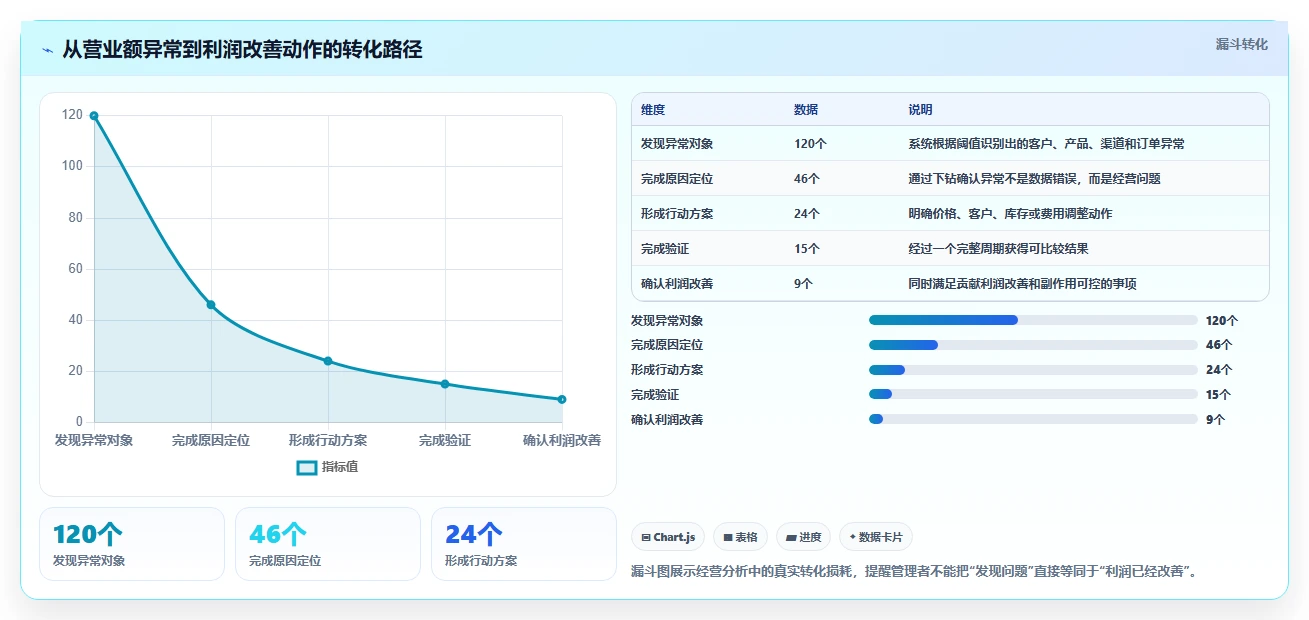Click progress label 完成验证
The width and height of the screenshot is (1309, 620).
(x=655, y=395)
